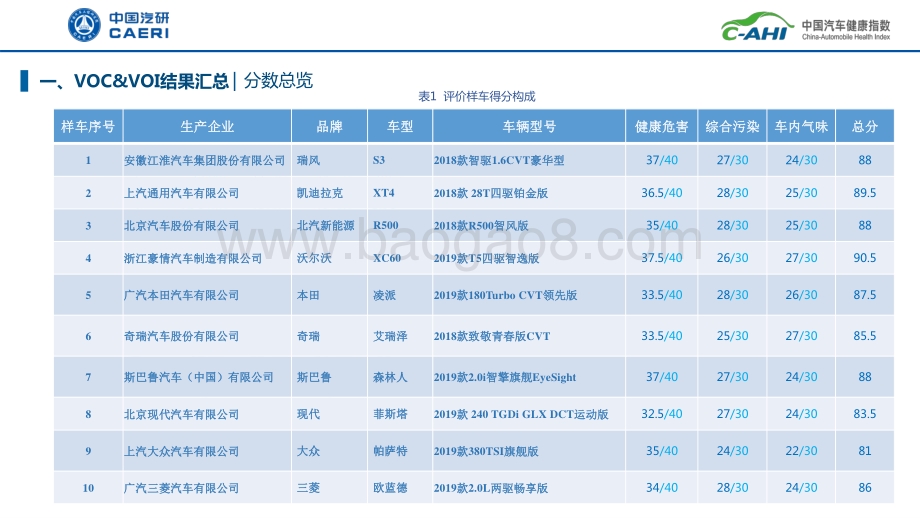This screenshot has width=920, height=518.
Task: Click the total score 90.5
Action: [865, 258]
